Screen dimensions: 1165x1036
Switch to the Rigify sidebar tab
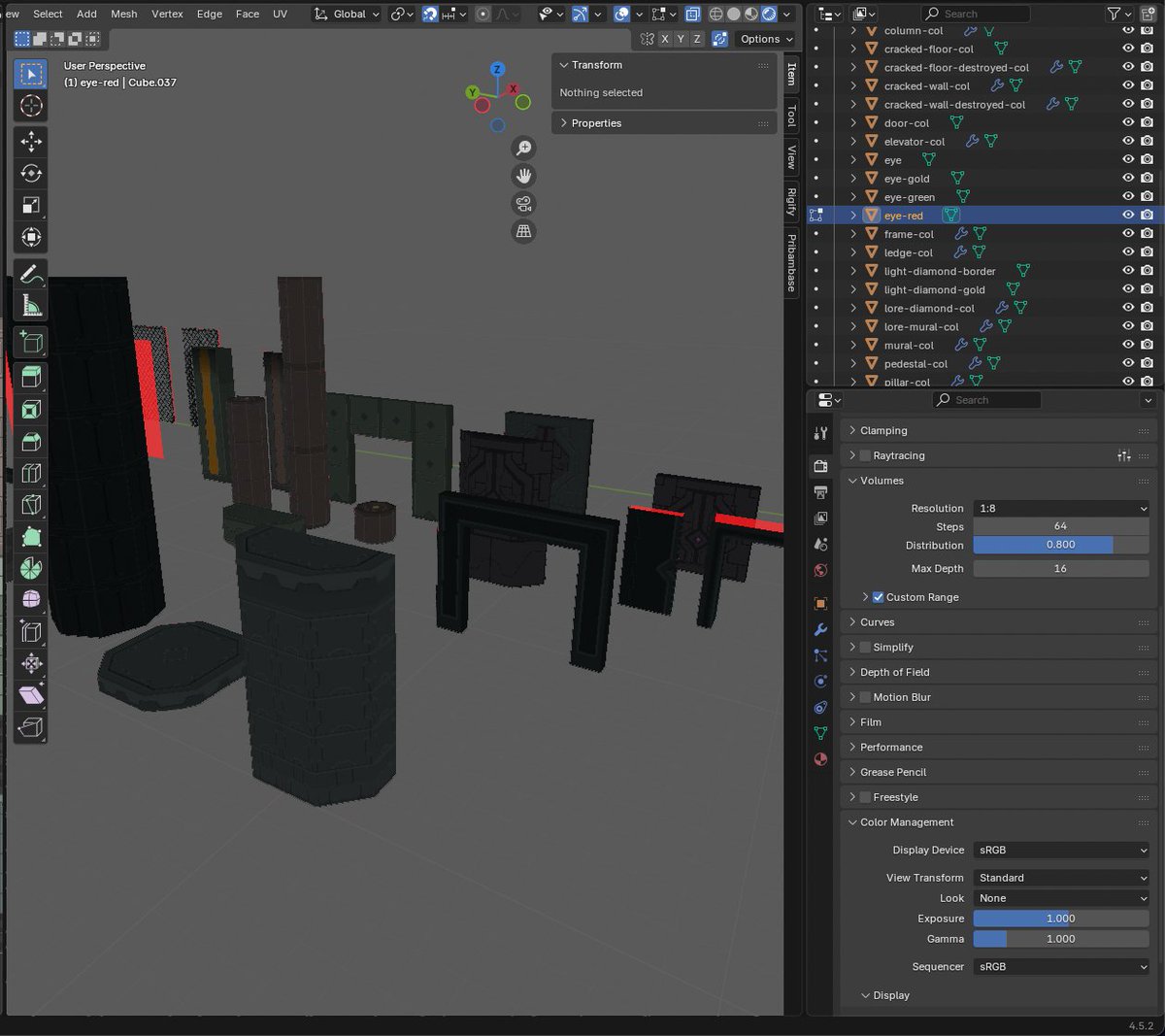click(x=792, y=202)
